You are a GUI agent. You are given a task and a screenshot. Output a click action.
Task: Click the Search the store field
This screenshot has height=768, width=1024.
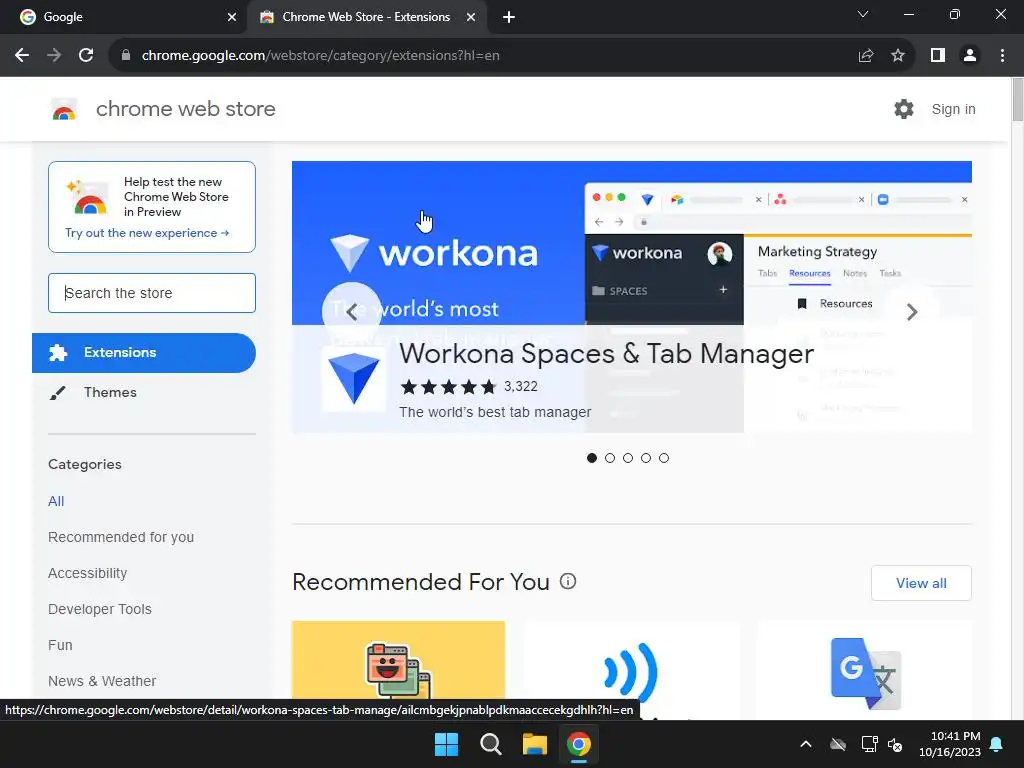coord(152,293)
